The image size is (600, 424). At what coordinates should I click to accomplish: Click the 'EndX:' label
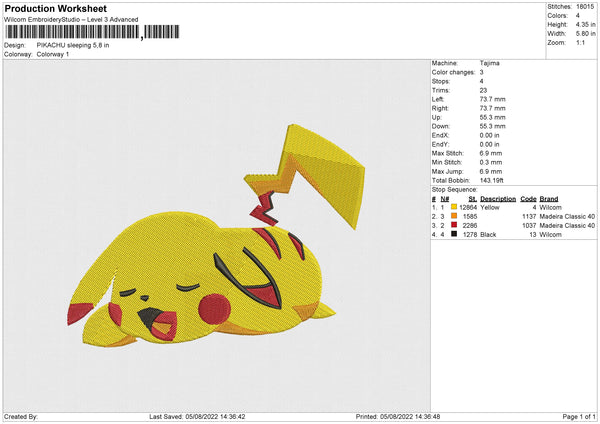[440, 135]
